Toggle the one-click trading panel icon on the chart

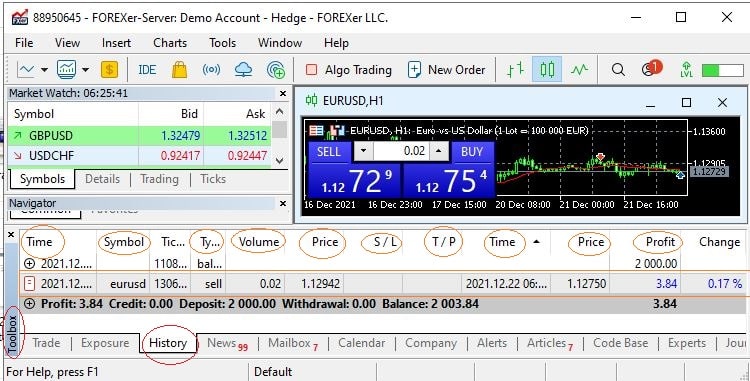(x=316, y=130)
